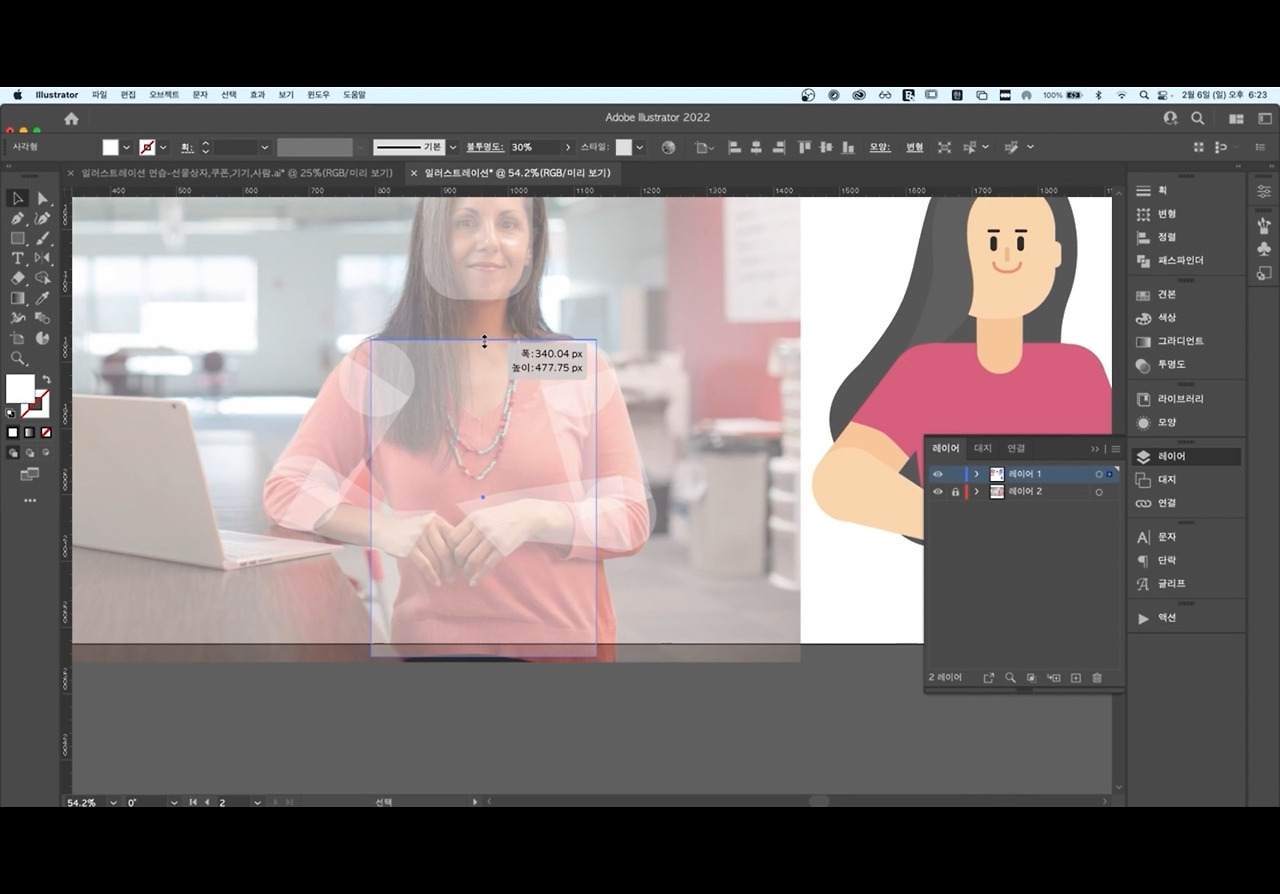The image size is (1280, 894).
Task: Click the 변형 link in control bar
Action: [914, 147]
